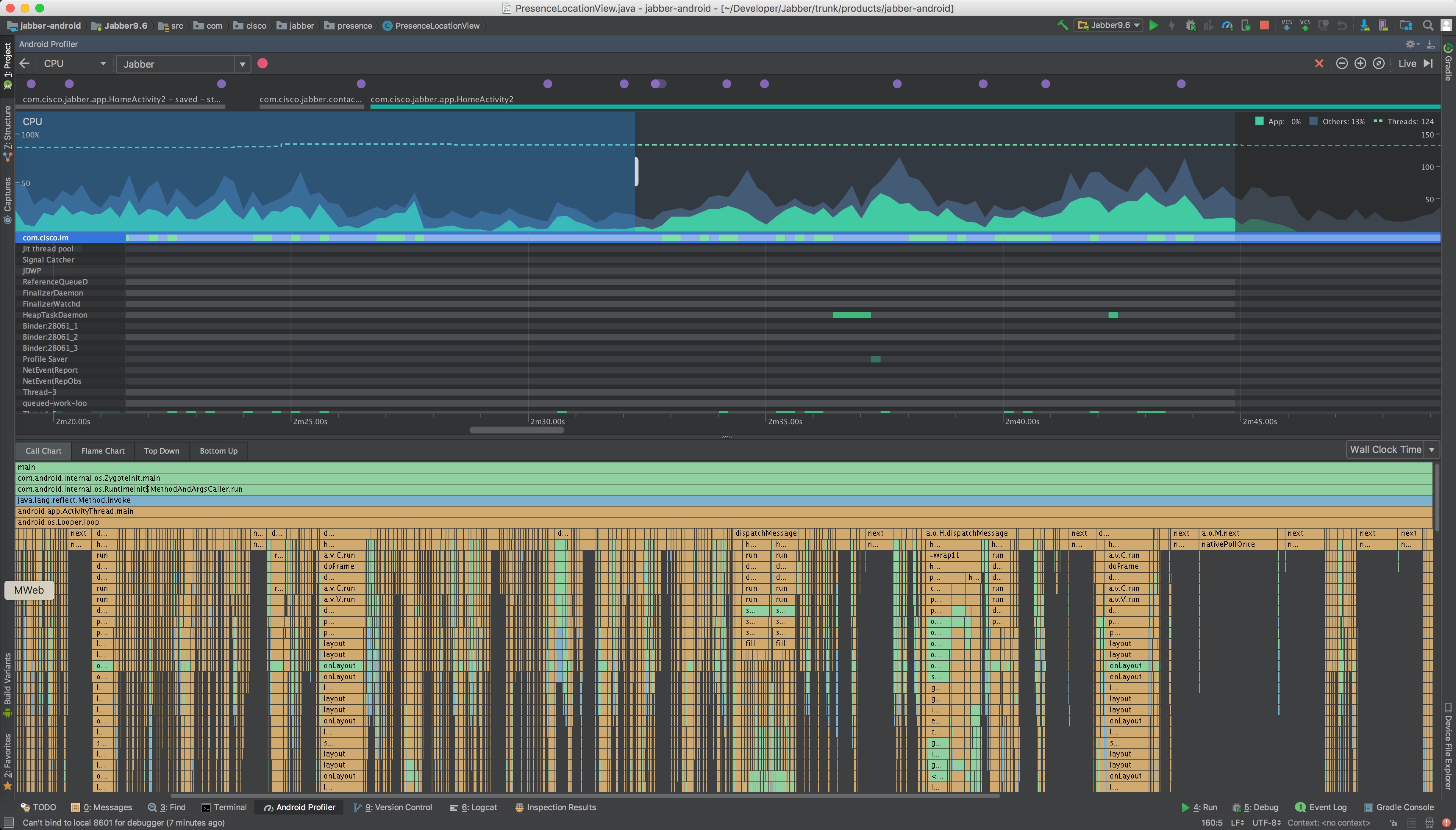Zoom in the profiler timeline
The image size is (1456, 830).
click(1360, 63)
